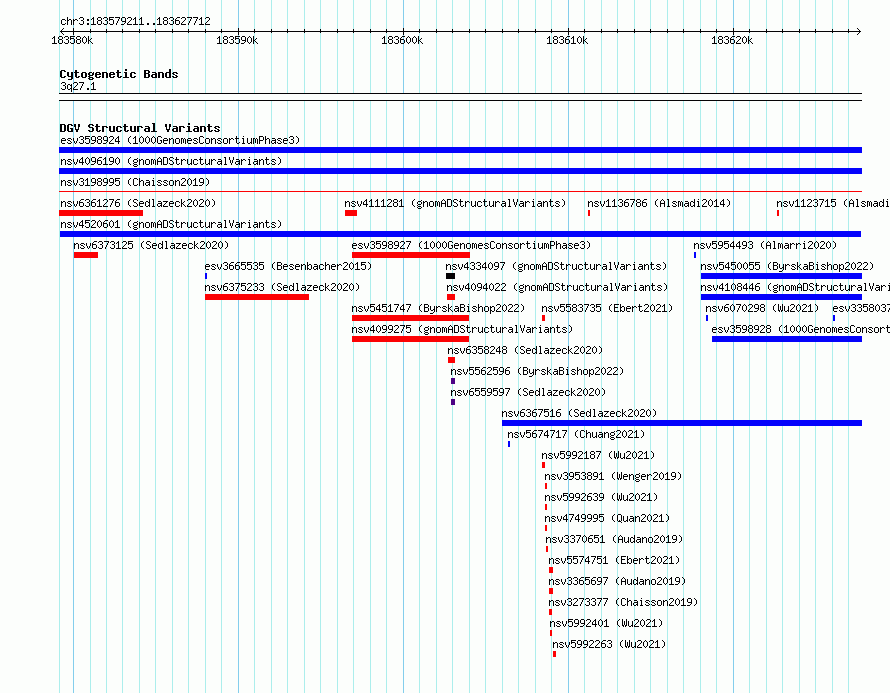Click the DGV Structural Variants track title
The image size is (890, 693).
[140, 128]
